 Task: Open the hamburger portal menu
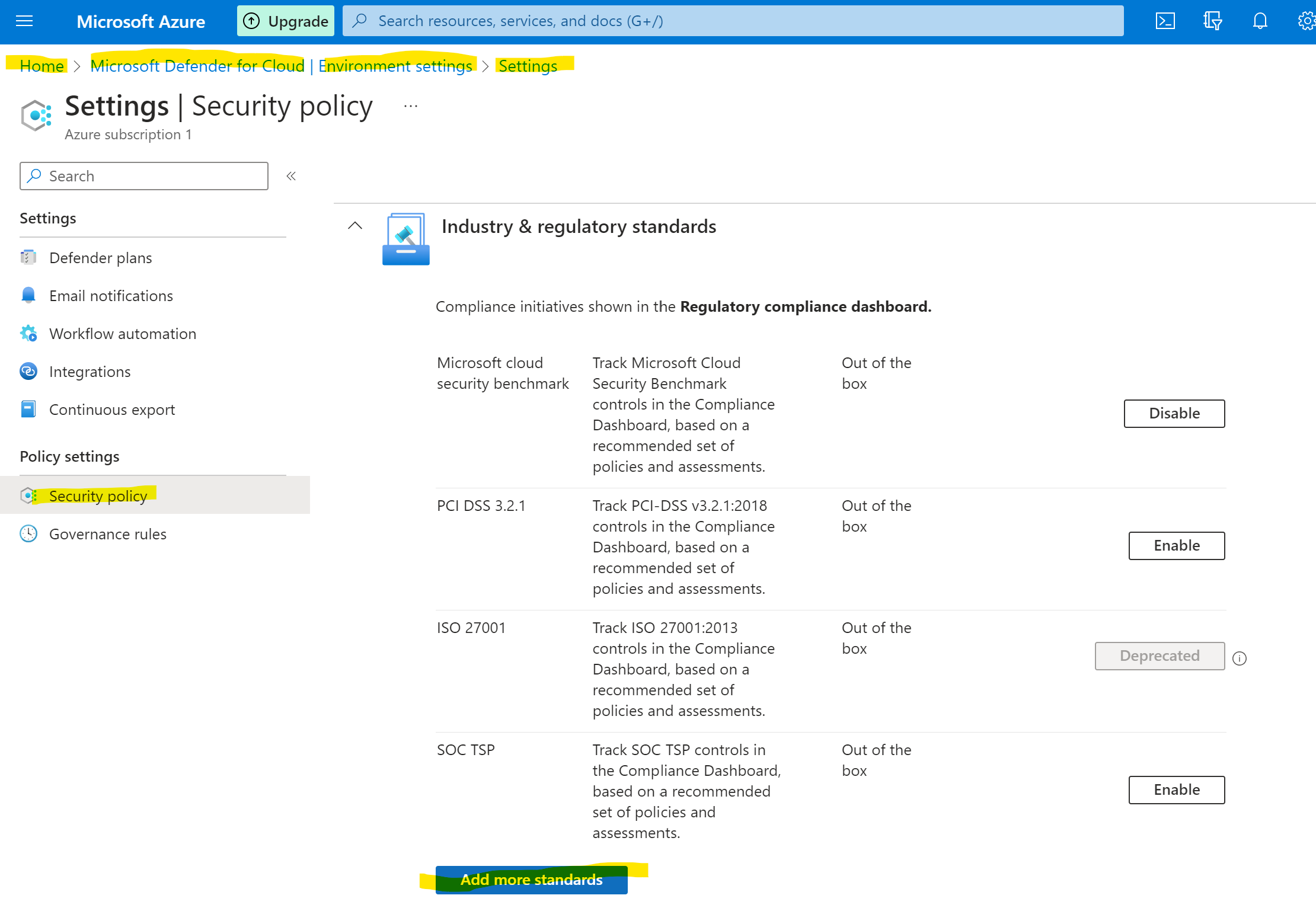(24, 21)
